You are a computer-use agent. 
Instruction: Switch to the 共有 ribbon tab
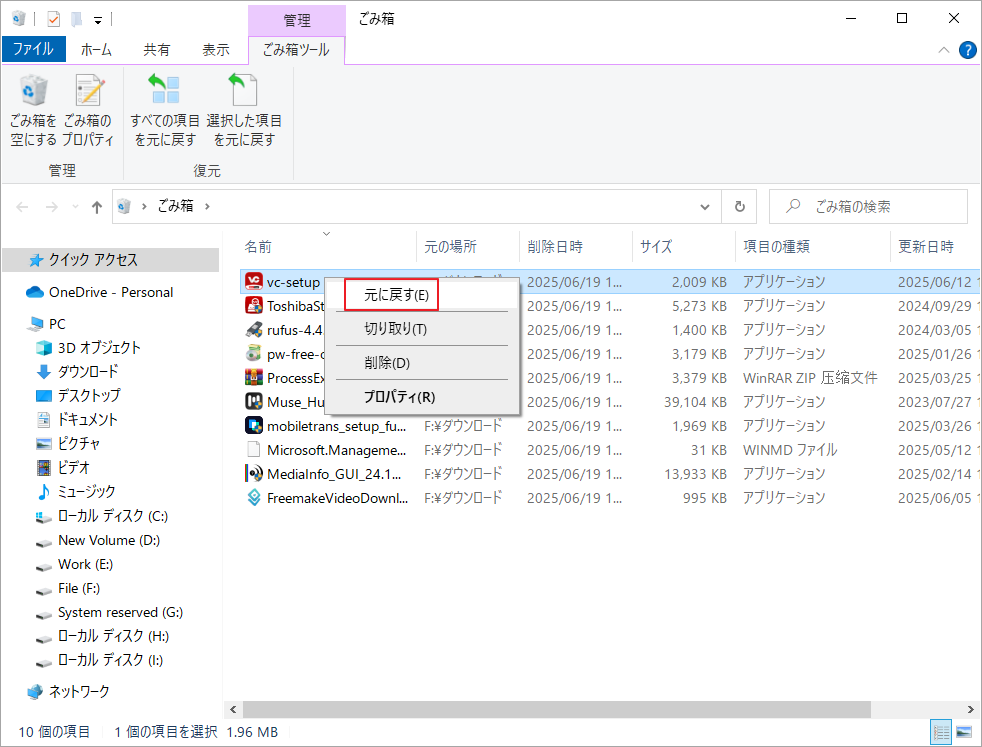pos(156,49)
